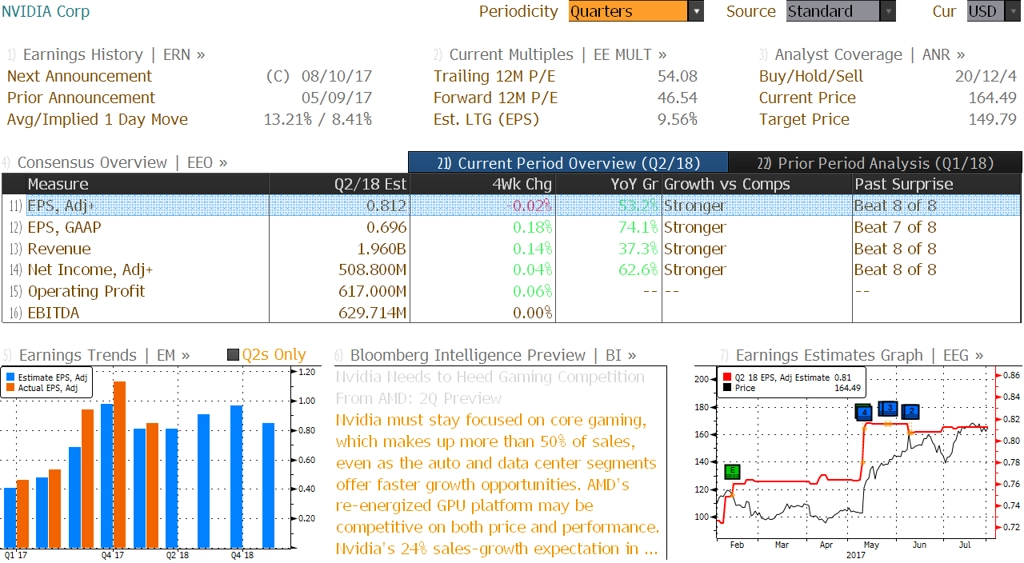Image resolution: width=1024 pixels, height=563 pixels.
Task: Click the blue marker labeled 4 on graph
Action: 863,412
